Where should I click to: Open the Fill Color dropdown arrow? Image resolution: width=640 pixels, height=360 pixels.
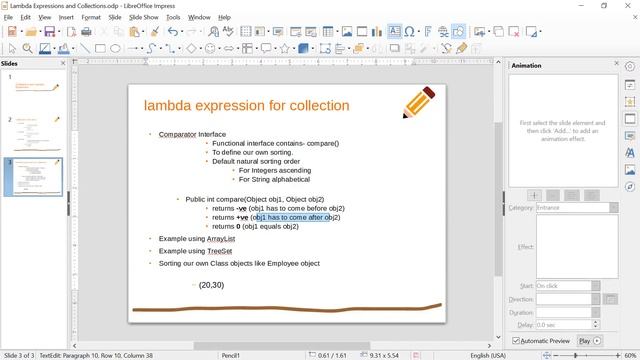coord(73,49)
